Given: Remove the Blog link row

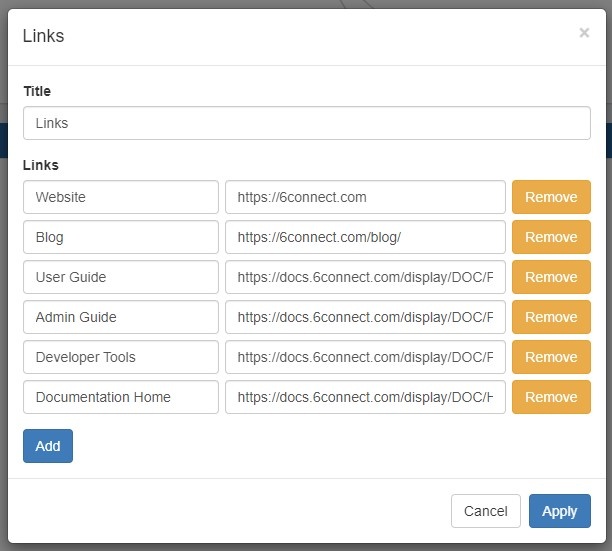Looking at the screenshot, I should click(551, 237).
